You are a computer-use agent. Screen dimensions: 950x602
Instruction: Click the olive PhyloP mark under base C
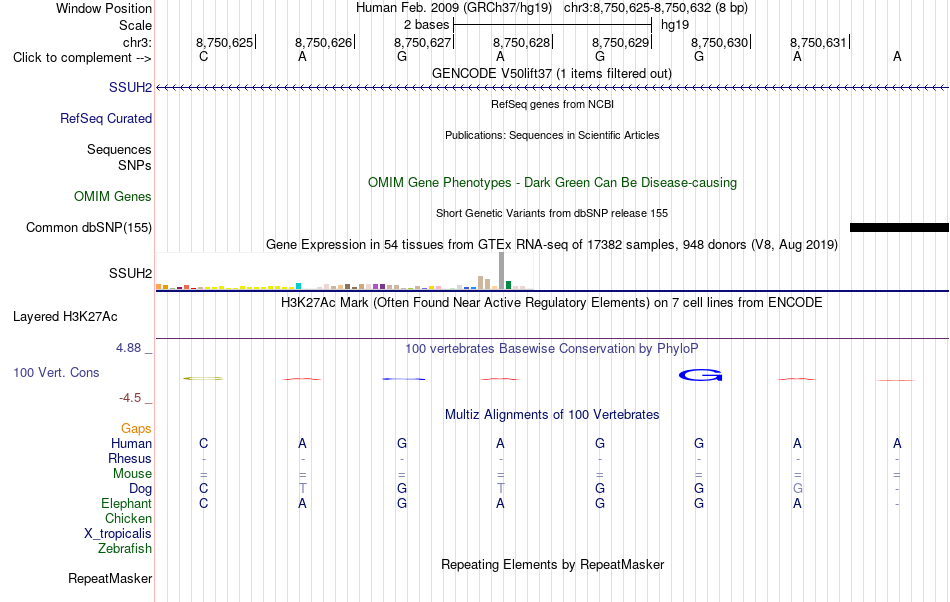coord(203,379)
